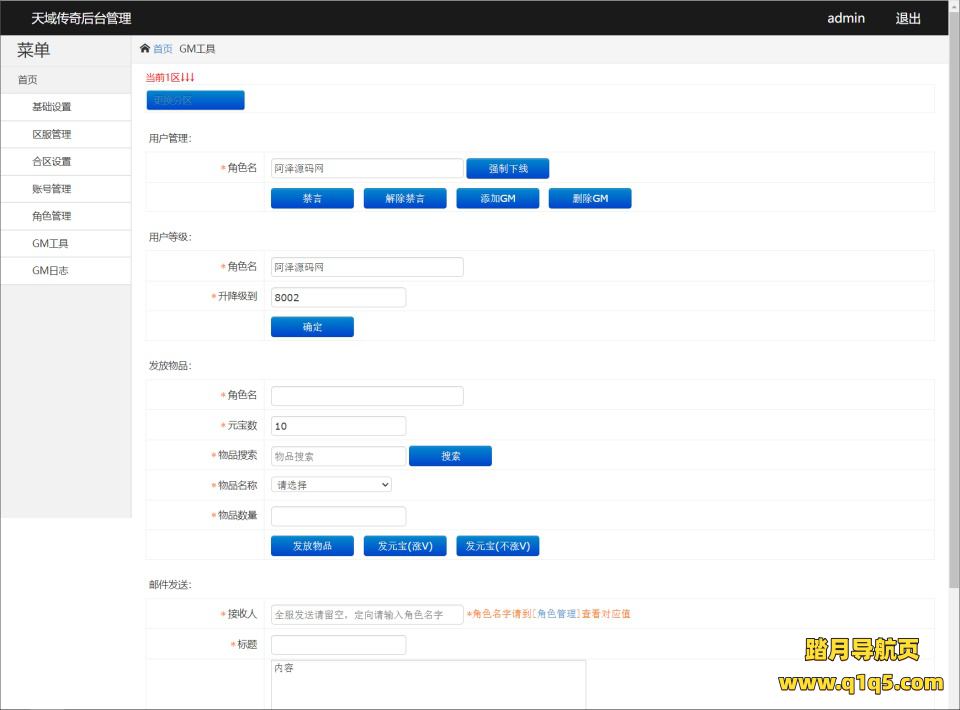Focus the 升降级到 level input field
This screenshot has width=960, height=710.
(338, 297)
